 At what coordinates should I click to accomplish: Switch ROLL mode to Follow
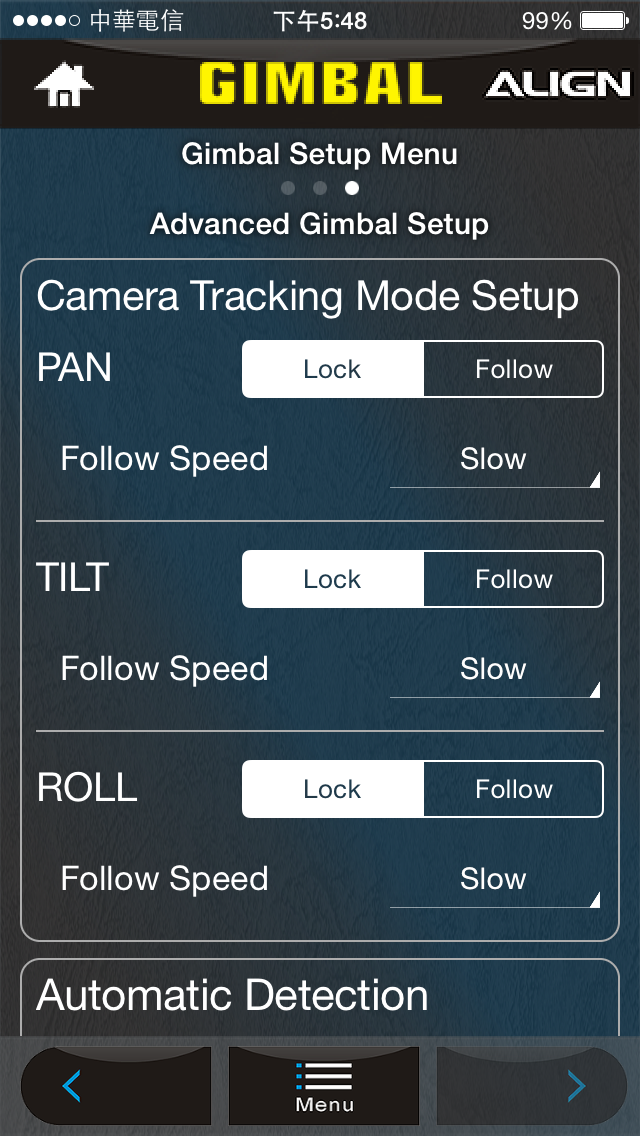click(x=514, y=788)
